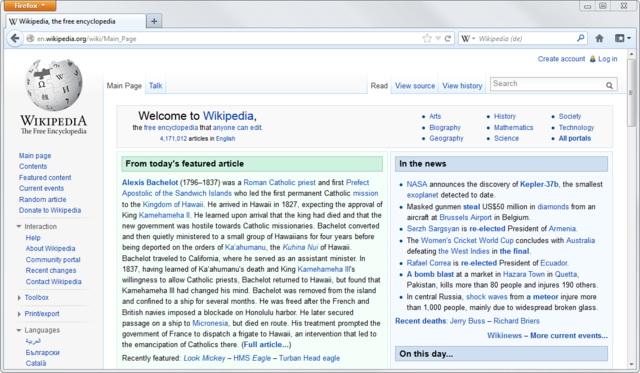Click the Richard Briers recent deaths link
Image resolution: width=640 pixels, height=373 pixels.
tap(516, 321)
